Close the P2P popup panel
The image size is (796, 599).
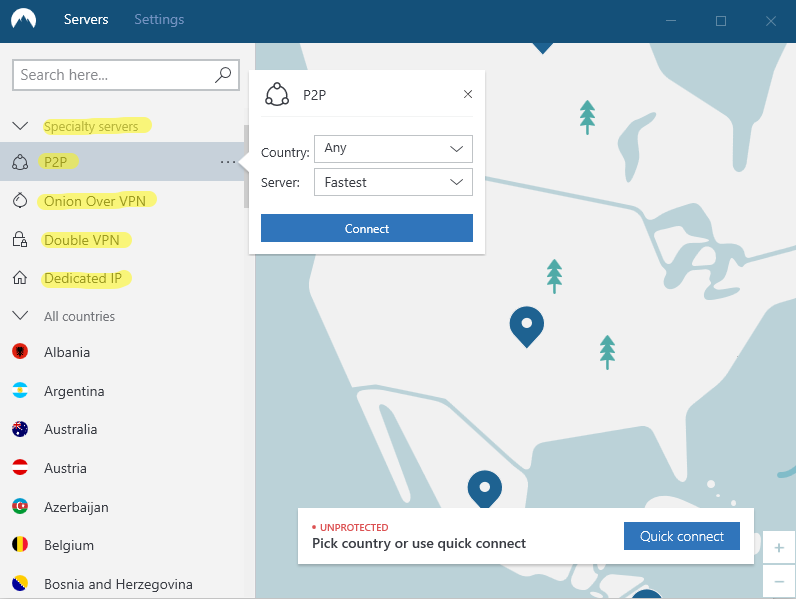tap(468, 94)
